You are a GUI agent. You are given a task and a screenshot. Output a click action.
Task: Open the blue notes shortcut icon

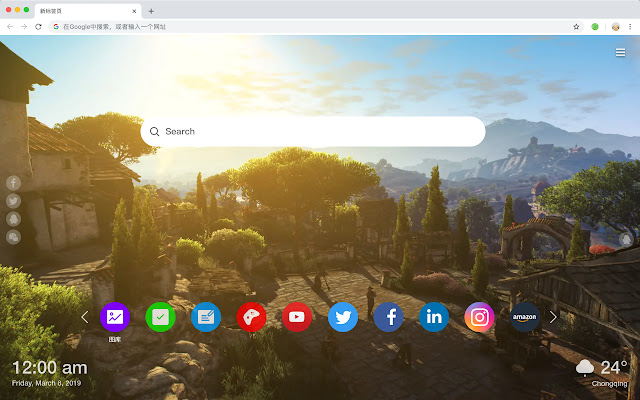pyautogui.click(x=206, y=317)
